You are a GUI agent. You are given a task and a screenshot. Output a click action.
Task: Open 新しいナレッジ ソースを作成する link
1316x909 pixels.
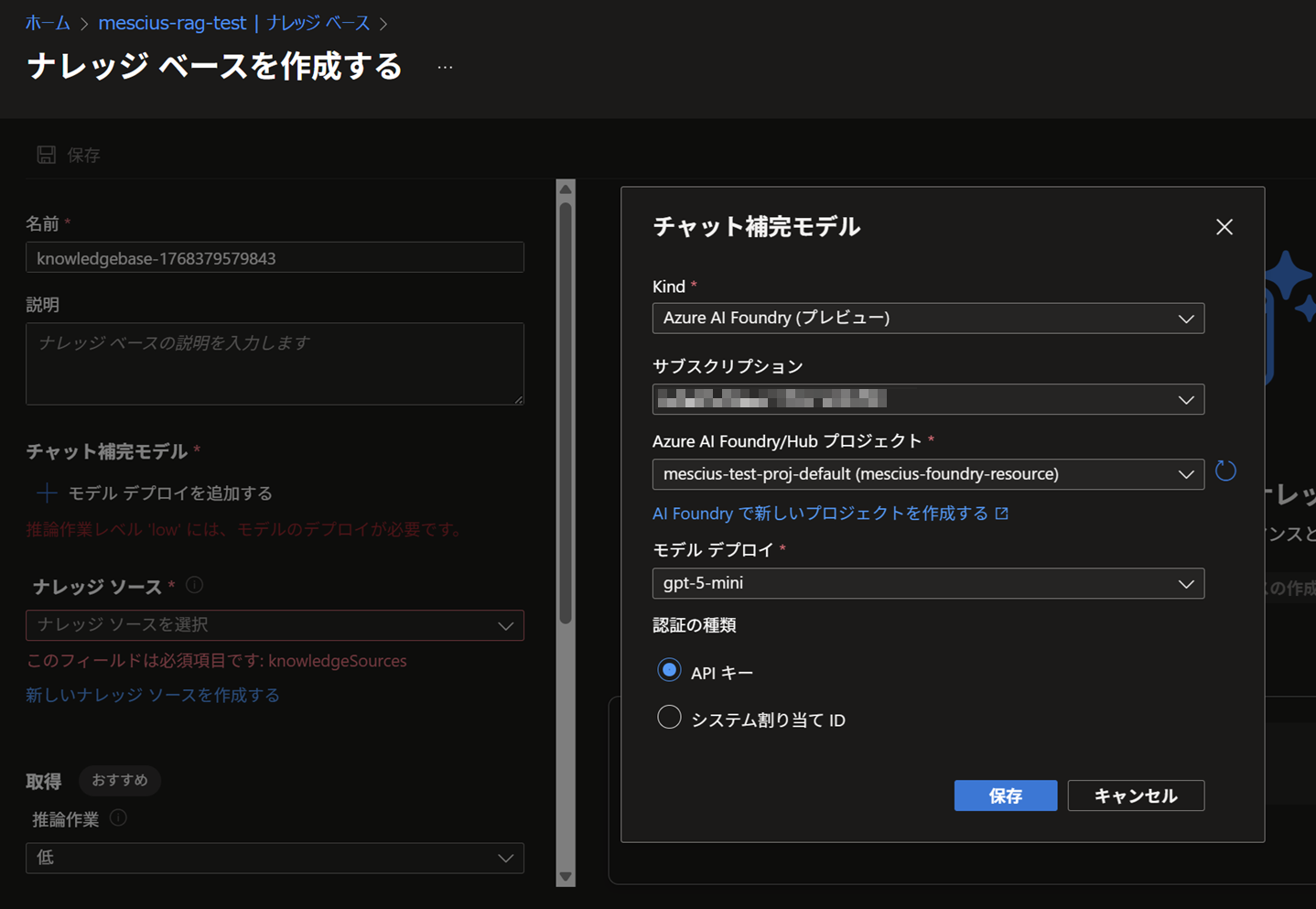[x=151, y=695]
